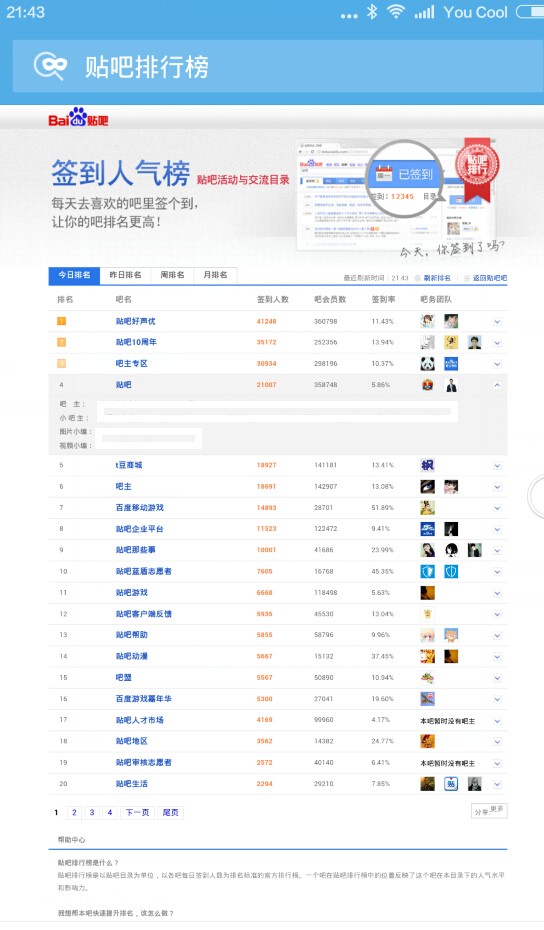Viewport: 544px width, 930px height.
Task: Click first avatar in 贴吧帮助 row
Action: (x=427, y=635)
